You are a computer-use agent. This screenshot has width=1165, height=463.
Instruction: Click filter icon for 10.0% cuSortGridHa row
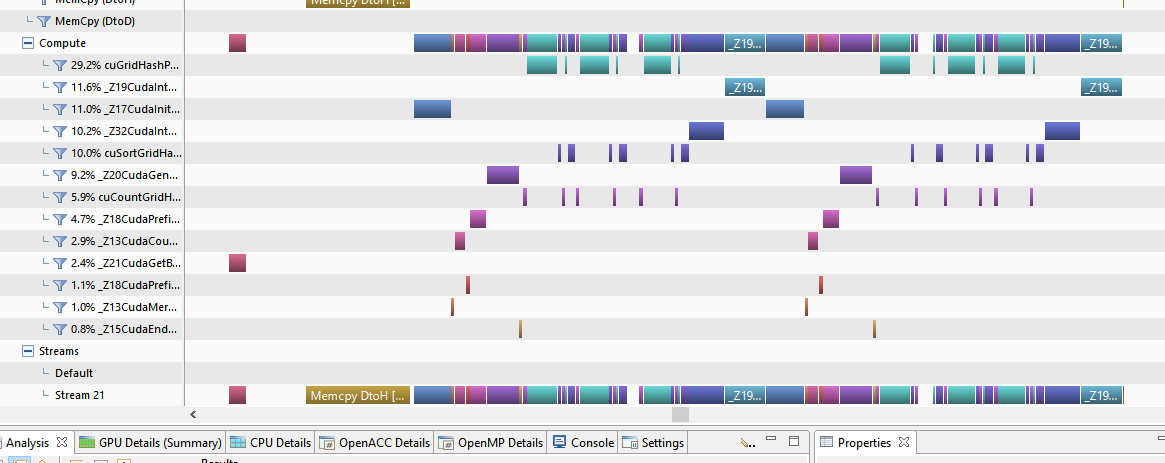59,153
